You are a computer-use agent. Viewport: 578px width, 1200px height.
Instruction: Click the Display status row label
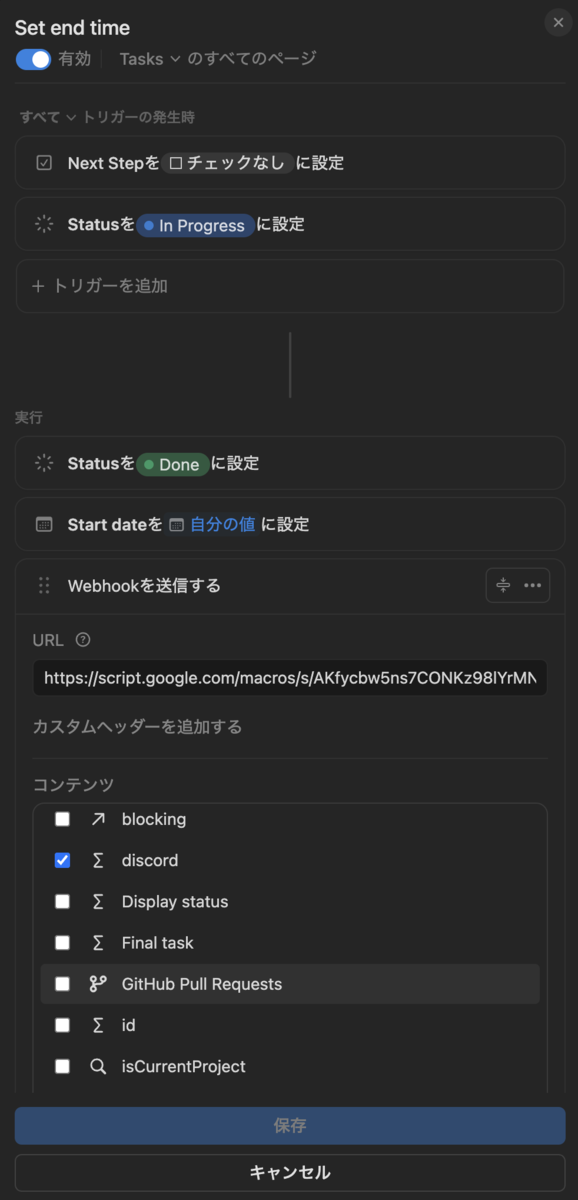click(x=175, y=901)
